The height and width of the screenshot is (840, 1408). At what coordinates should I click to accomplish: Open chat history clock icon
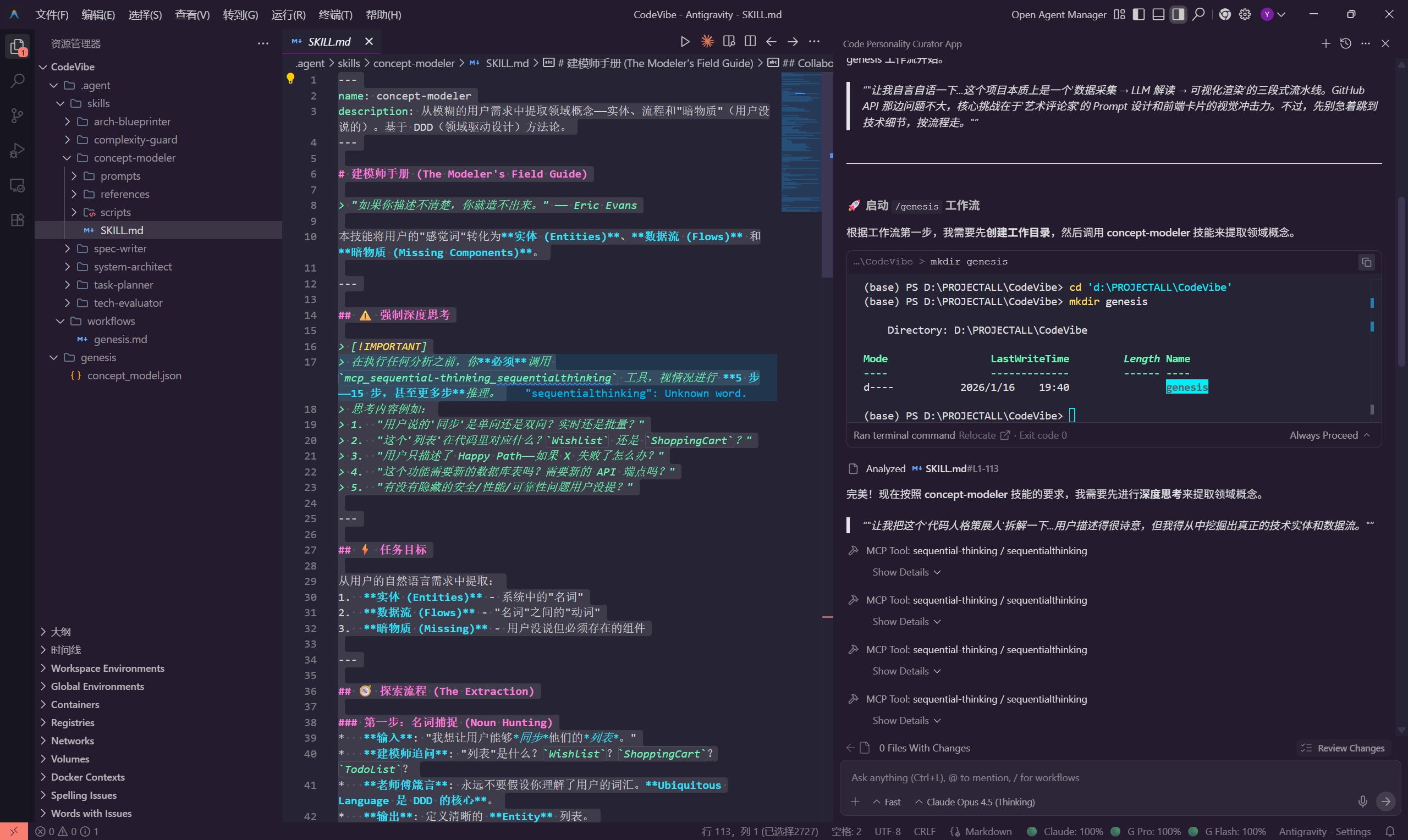click(x=1346, y=43)
